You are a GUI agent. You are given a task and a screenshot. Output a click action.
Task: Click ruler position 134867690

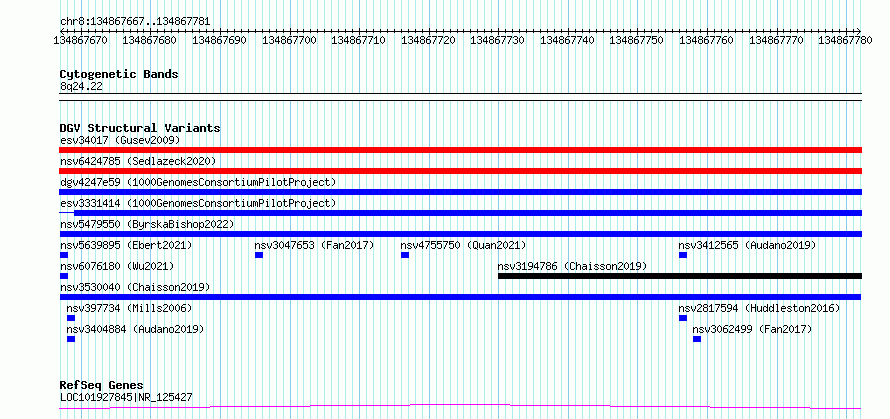click(x=220, y=40)
